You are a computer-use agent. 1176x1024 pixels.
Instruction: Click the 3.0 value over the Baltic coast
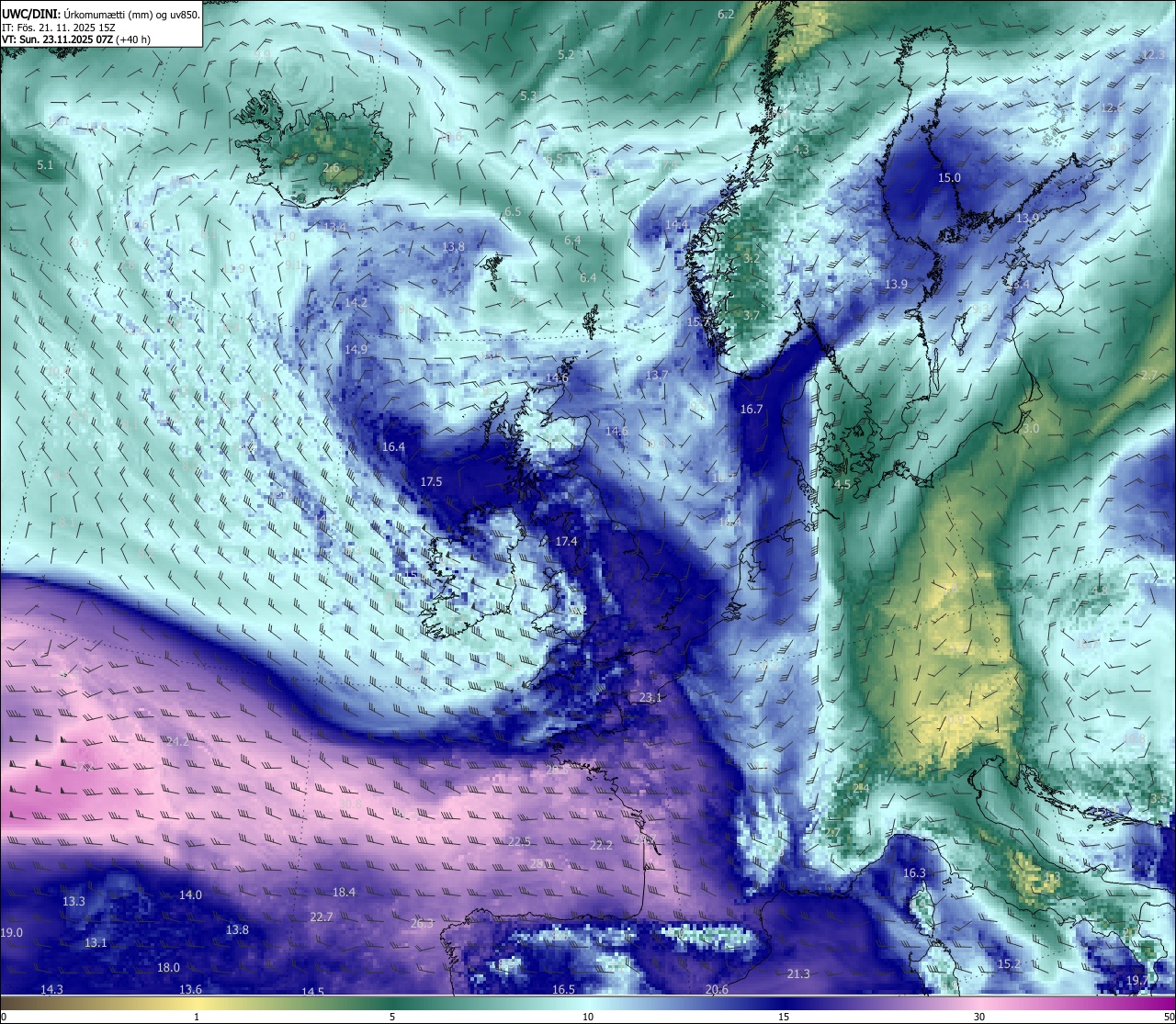[1031, 429]
